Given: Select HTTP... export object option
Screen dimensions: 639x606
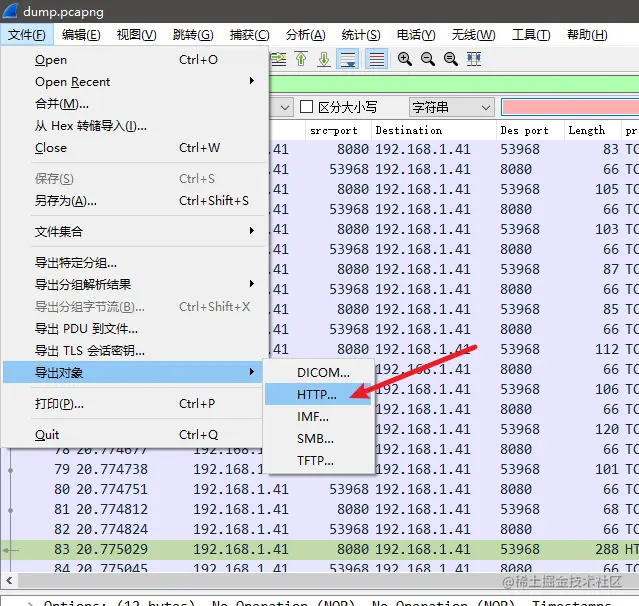Looking at the screenshot, I should coord(318,394).
